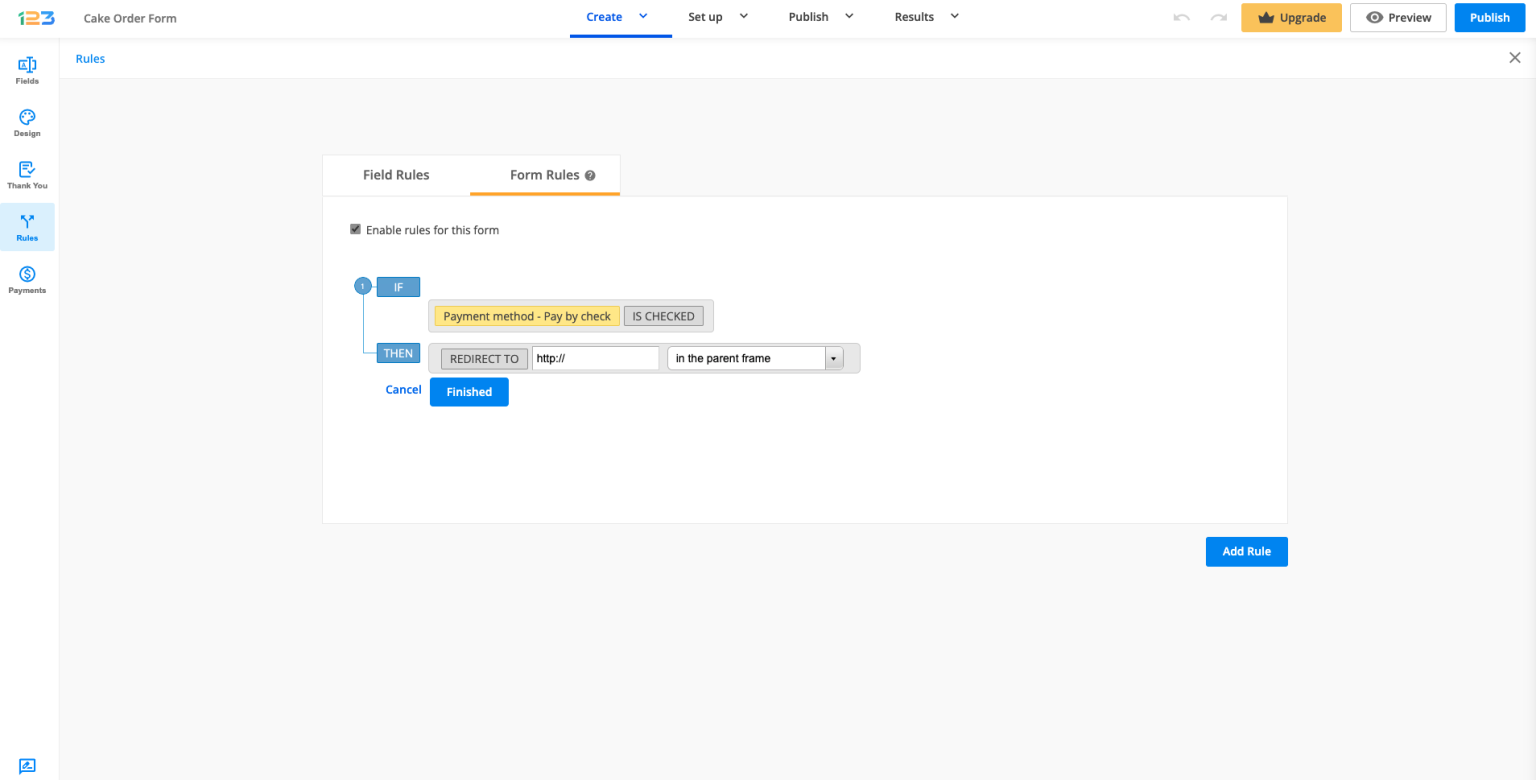Expand the Publish menu chevron

point(849,16)
